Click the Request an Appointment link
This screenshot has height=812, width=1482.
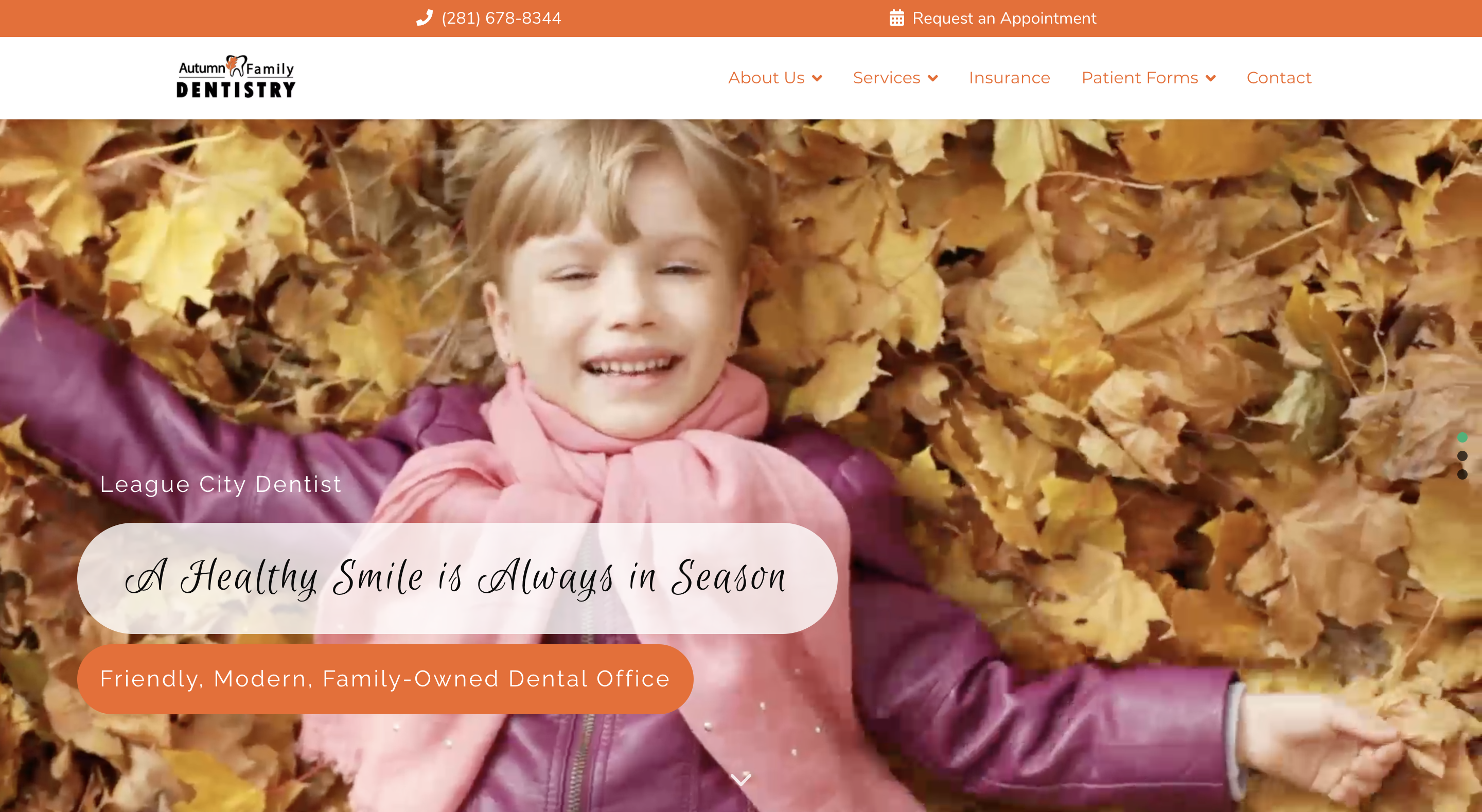tap(1004, 18)
